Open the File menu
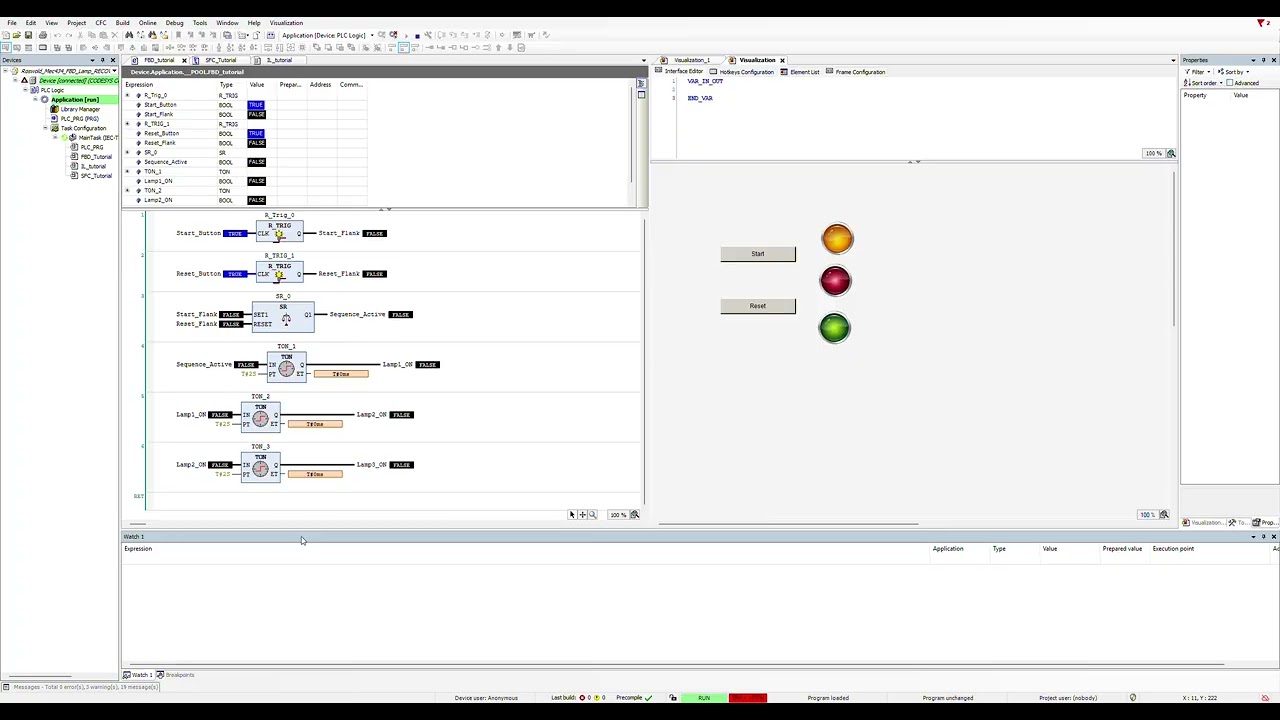This screenshot has width=1280, height=720. (12, 23)
